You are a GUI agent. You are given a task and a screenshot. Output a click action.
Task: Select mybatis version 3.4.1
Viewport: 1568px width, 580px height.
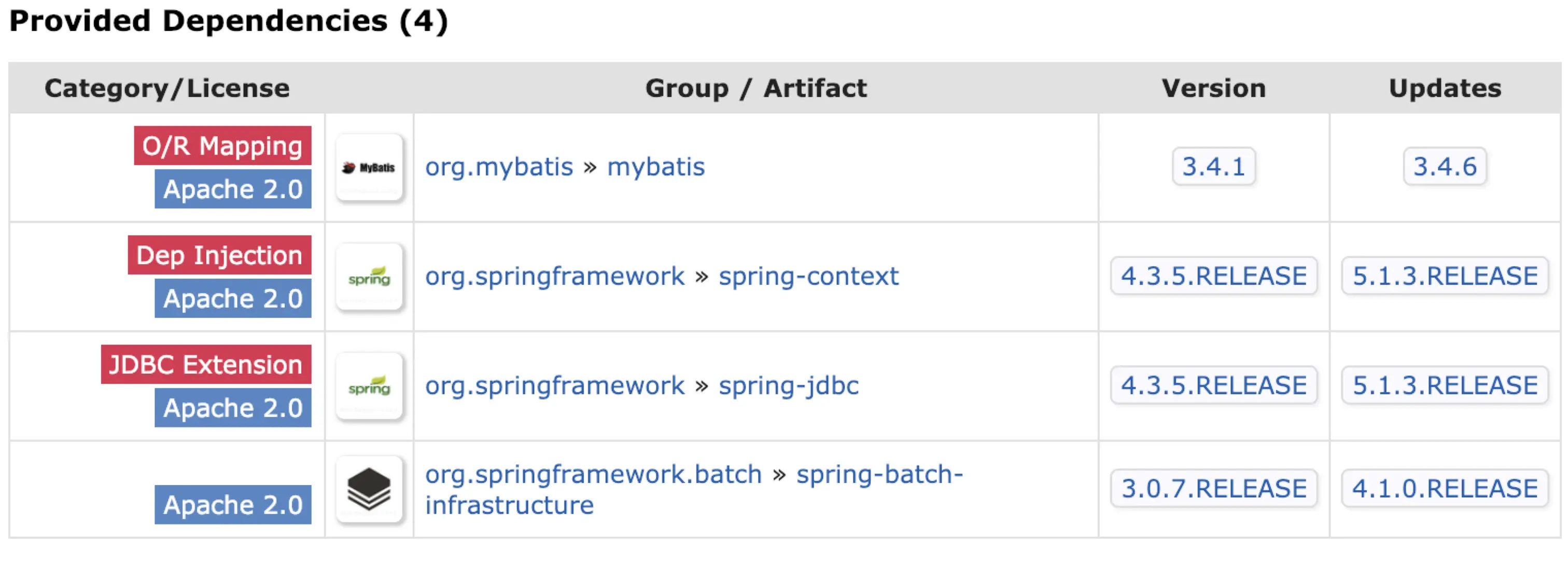click(x=1213, y=167)
